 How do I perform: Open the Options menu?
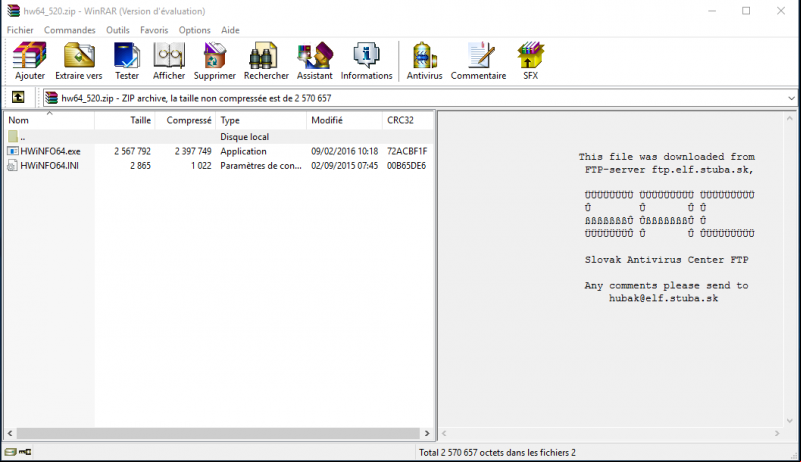click(x=194, y=30)
